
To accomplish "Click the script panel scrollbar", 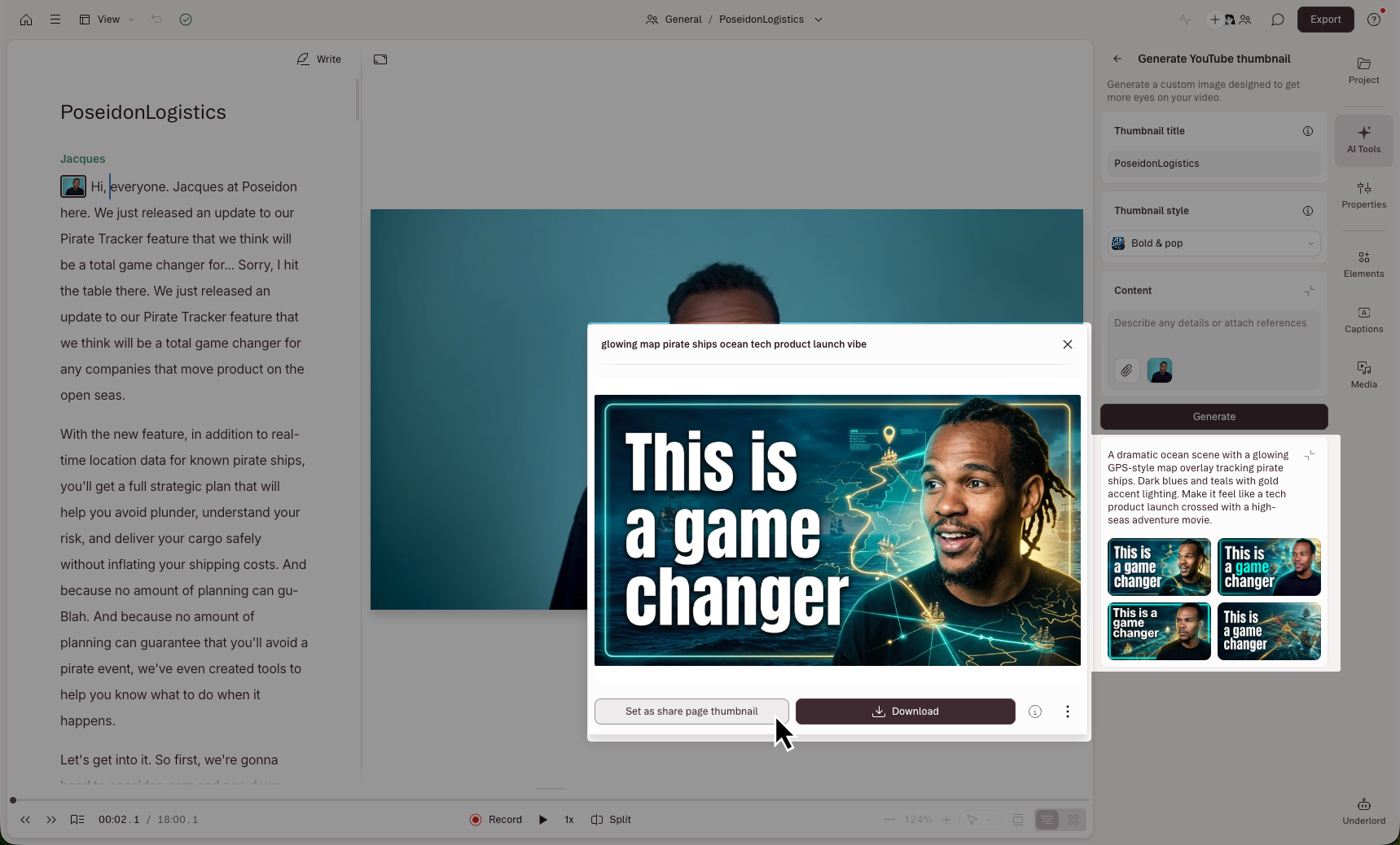I will [357, 99].
